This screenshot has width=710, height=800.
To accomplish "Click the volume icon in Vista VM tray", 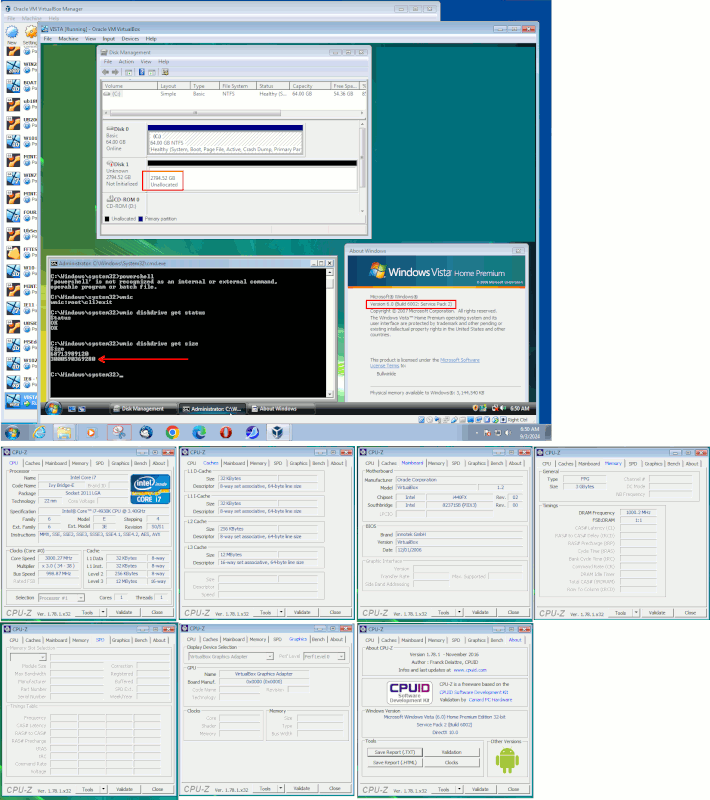I will (502, 408).
